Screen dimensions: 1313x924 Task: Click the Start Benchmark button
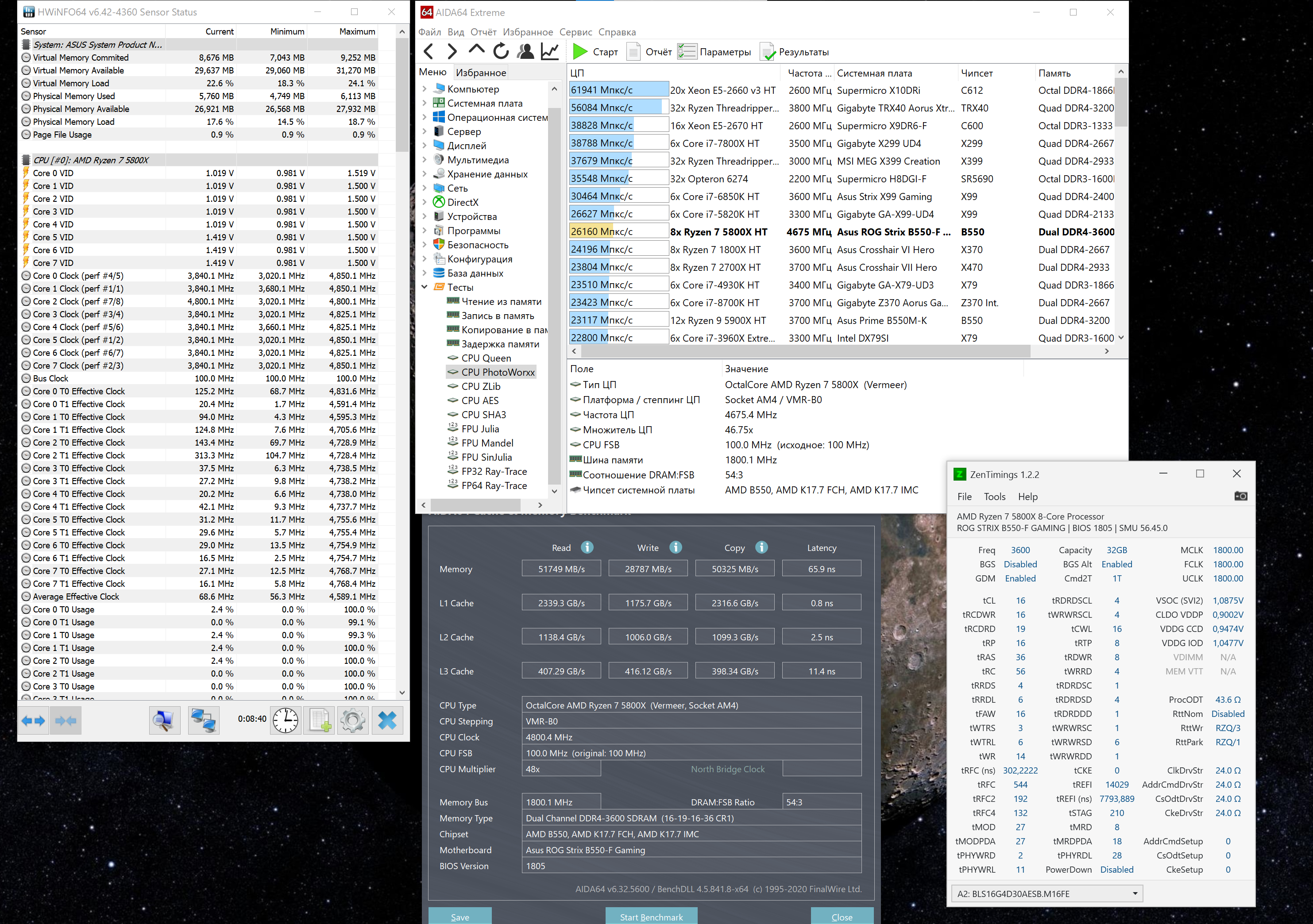click(651, 916)
